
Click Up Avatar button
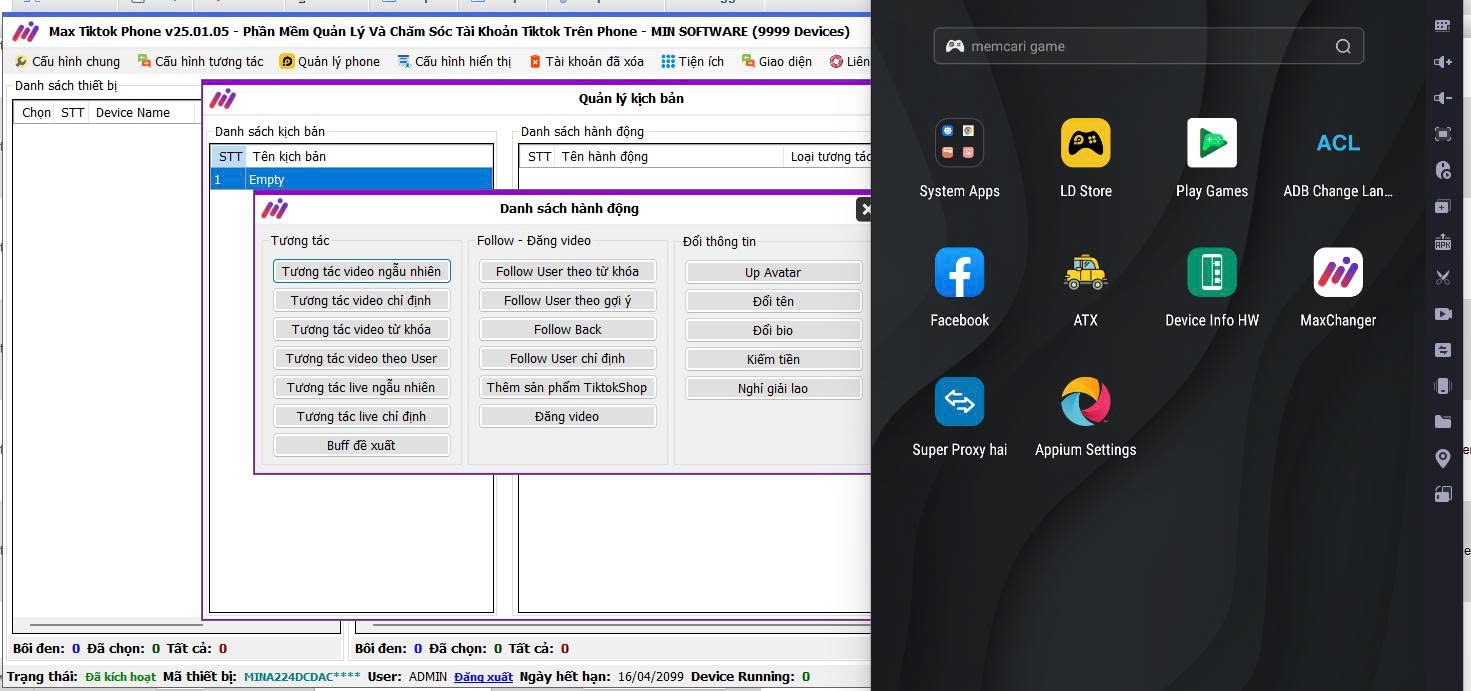pos(773,272)
